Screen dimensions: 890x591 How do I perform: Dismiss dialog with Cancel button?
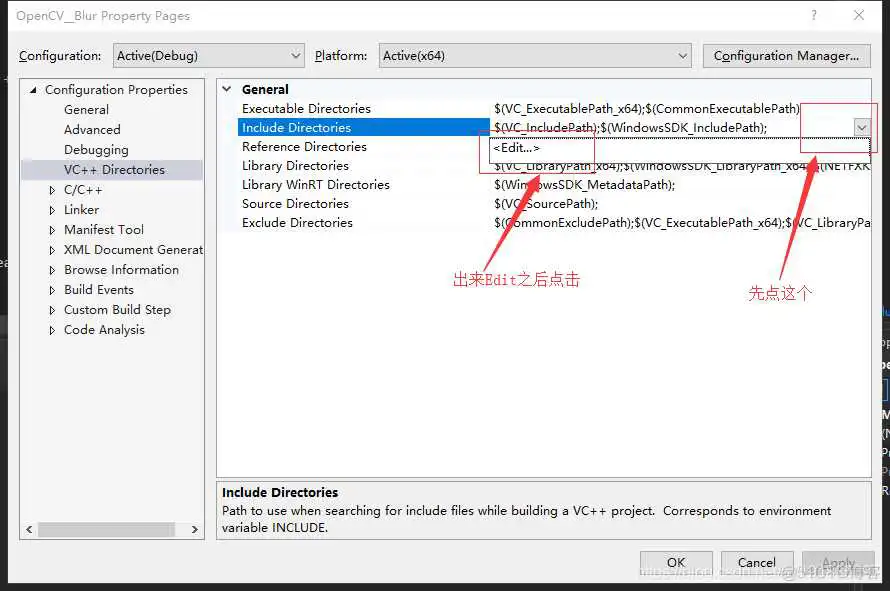[757, 562]
